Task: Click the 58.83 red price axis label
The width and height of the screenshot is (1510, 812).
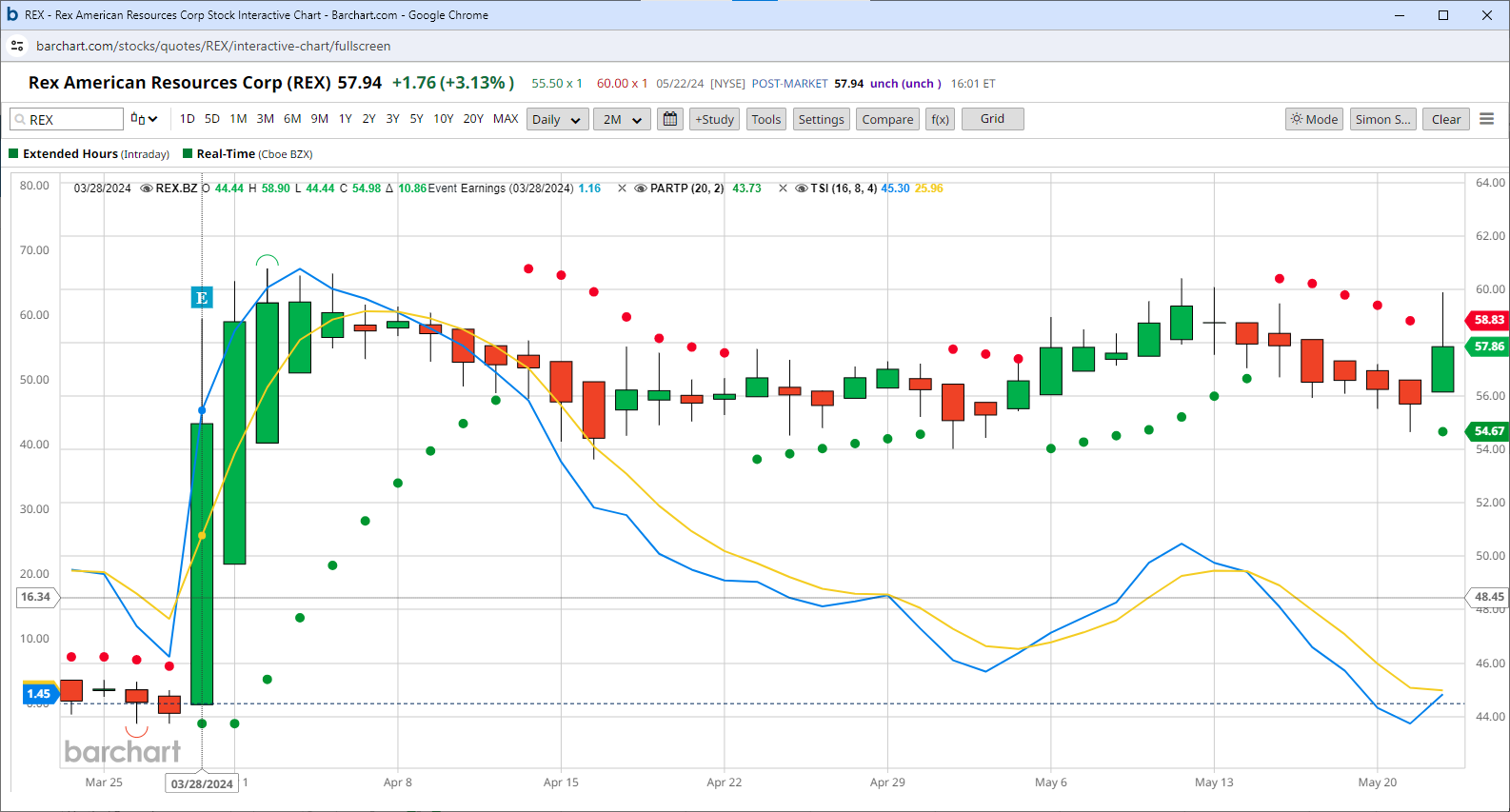Action: pos(1488,320)
